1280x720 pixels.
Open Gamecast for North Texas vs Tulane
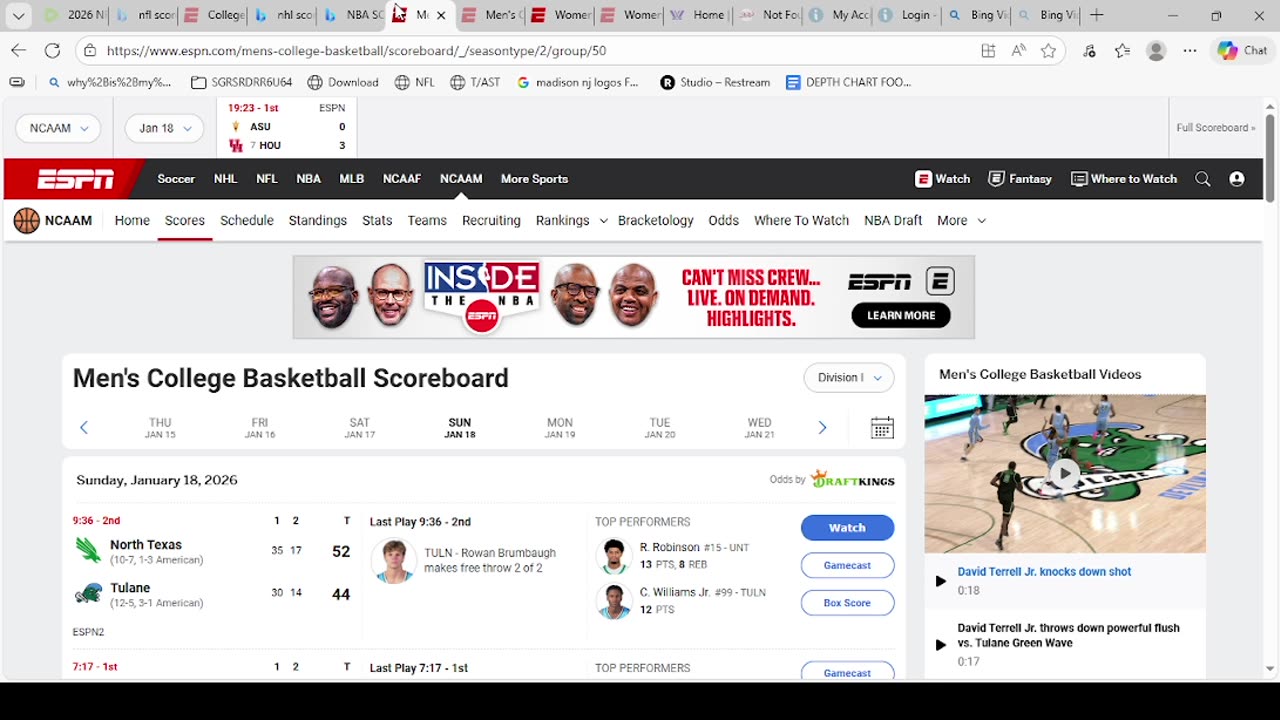(847, 565)
